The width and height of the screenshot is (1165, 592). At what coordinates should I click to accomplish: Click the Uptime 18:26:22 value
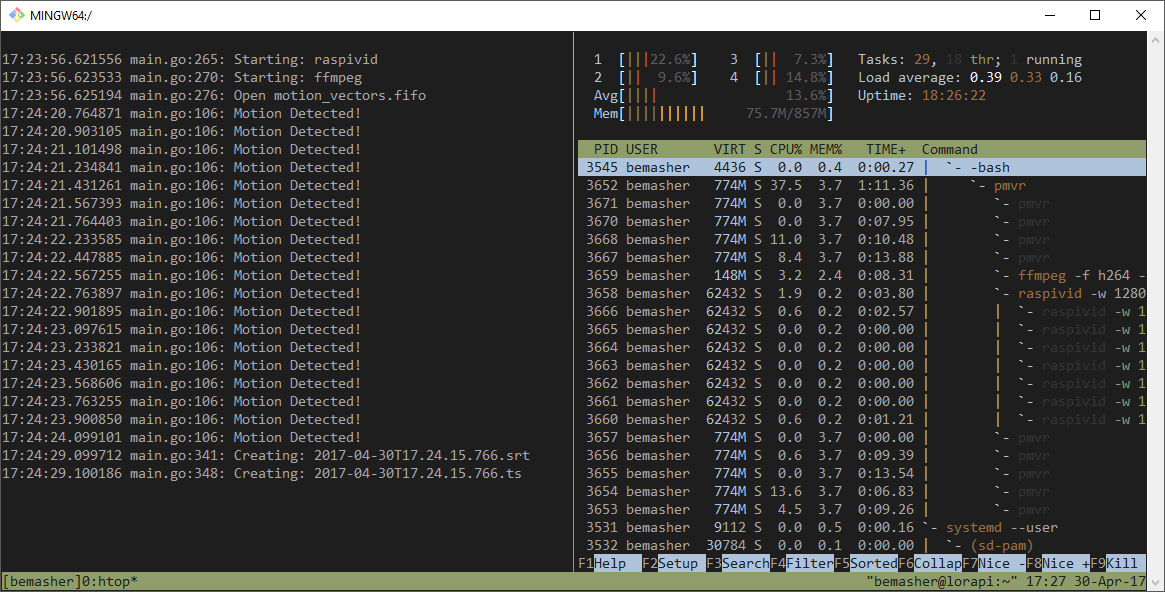[954, 95]
